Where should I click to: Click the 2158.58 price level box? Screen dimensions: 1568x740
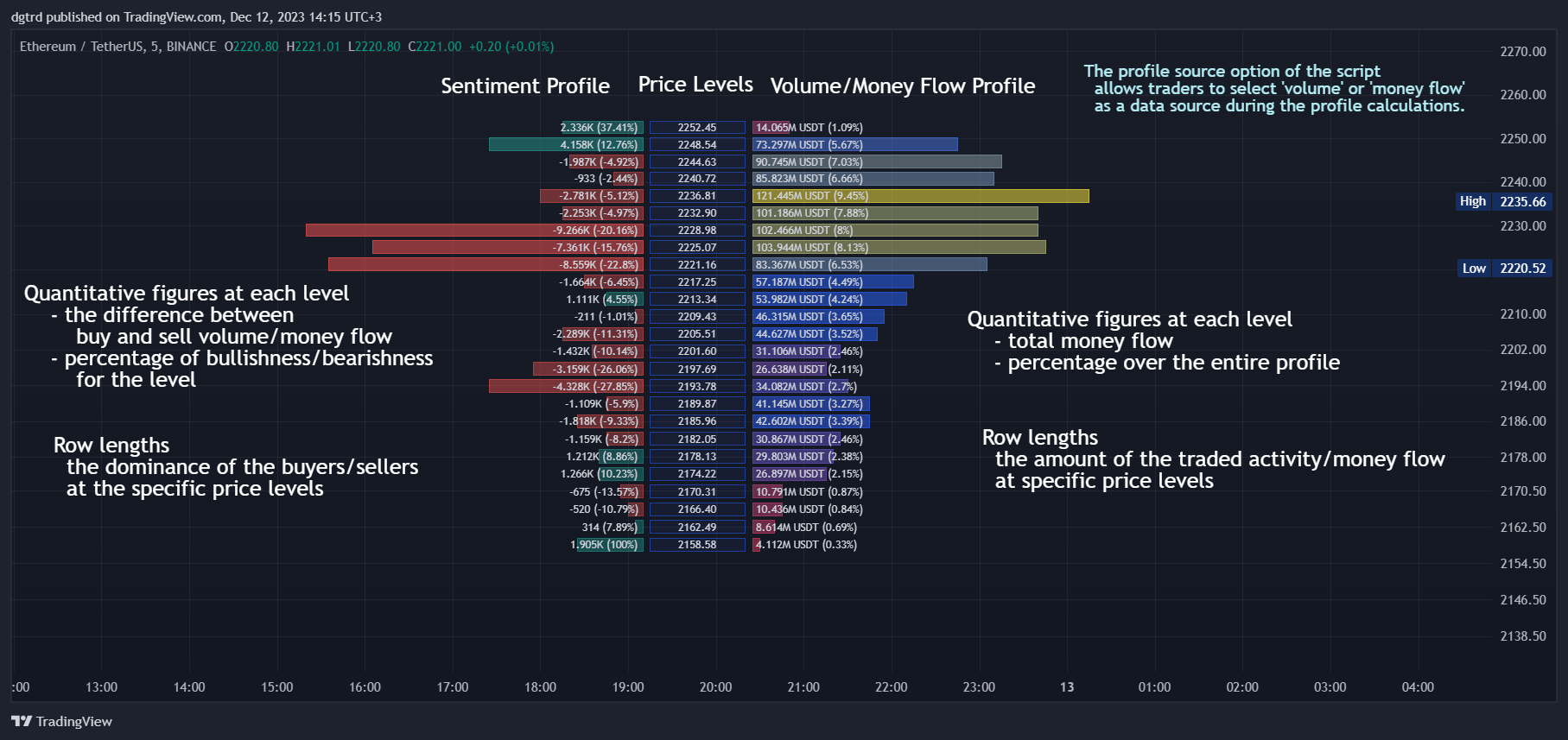(x=697, y=545)
